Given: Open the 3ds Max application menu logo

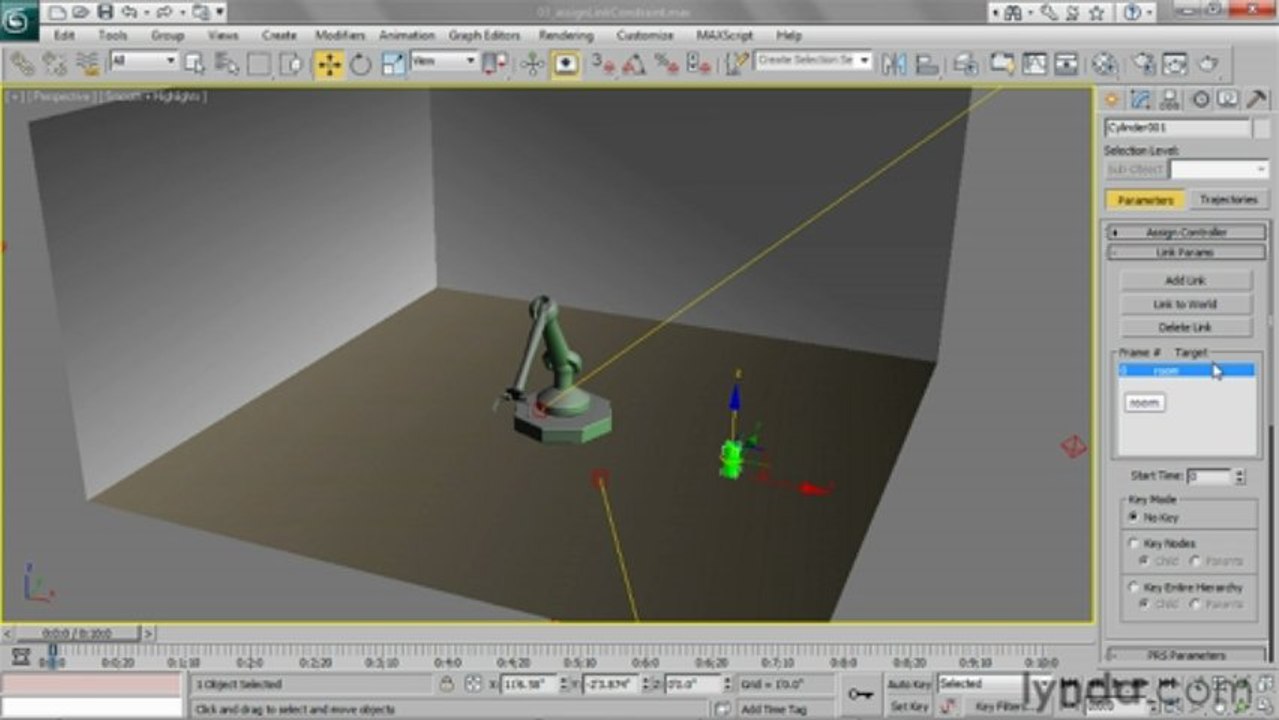Looking at the screenshot, I should tap(19, 19).
